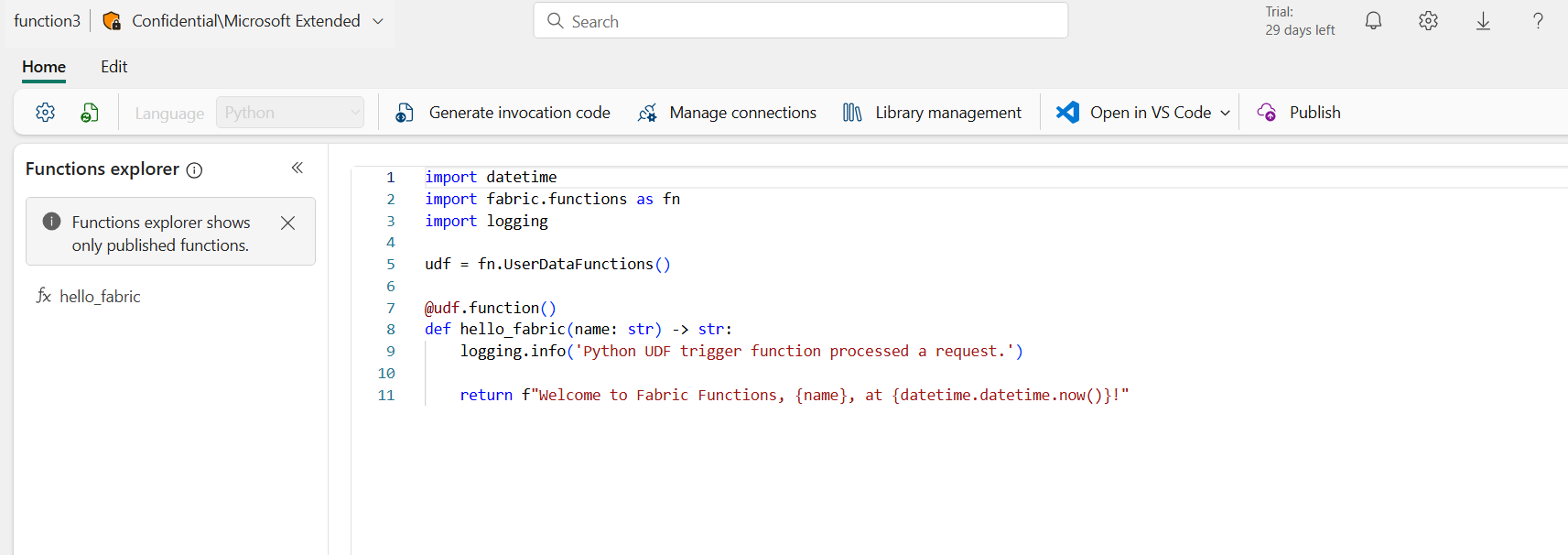The image size is (1568, 555).
Task: Click the fx icon beside hello_fabric
Action: click(43, 296)
